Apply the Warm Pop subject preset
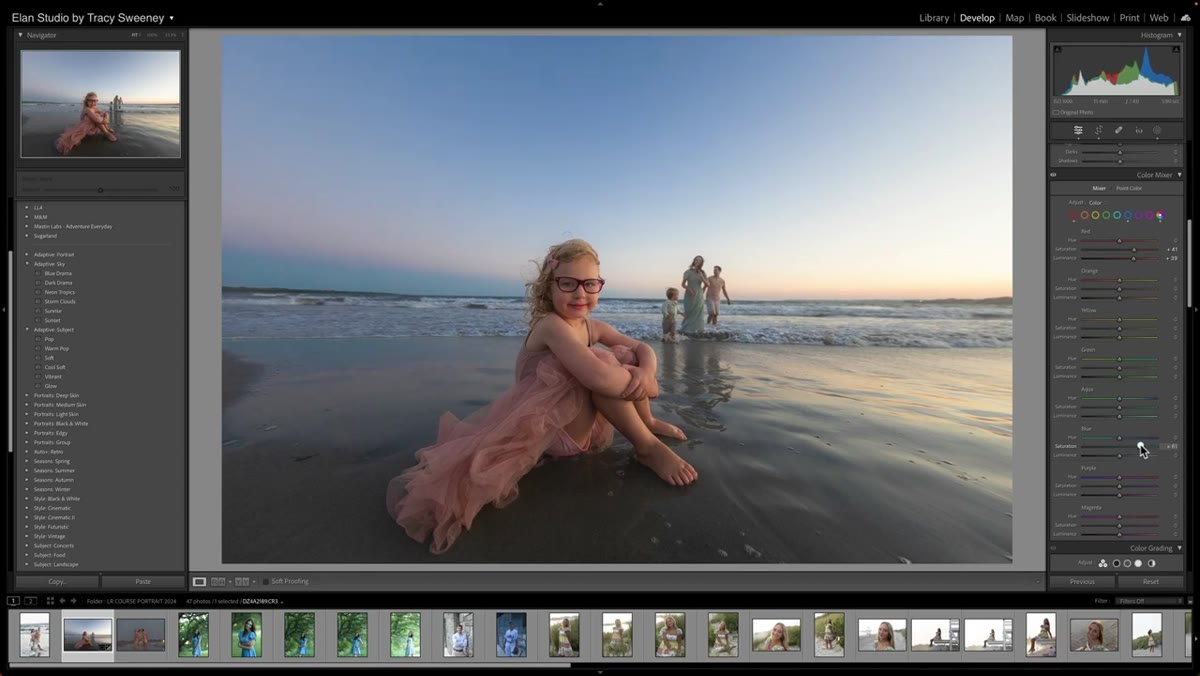 [56, 348]
